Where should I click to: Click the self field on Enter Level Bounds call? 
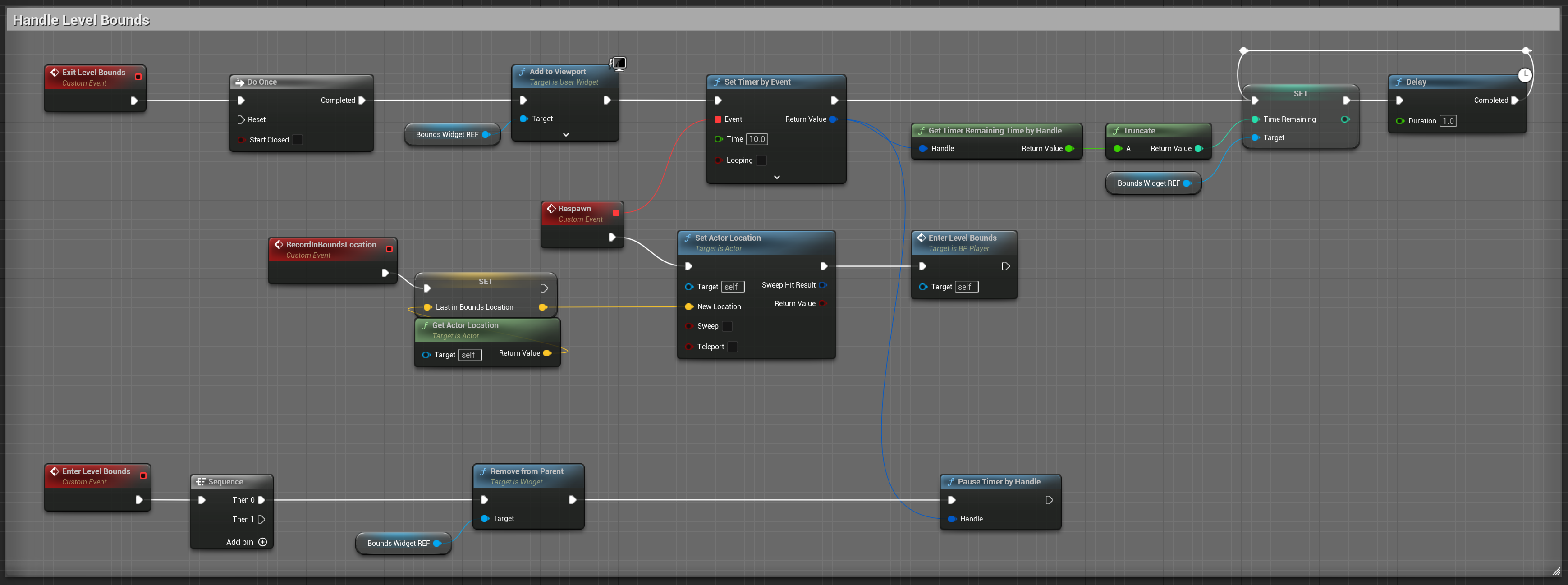point(966,287)
